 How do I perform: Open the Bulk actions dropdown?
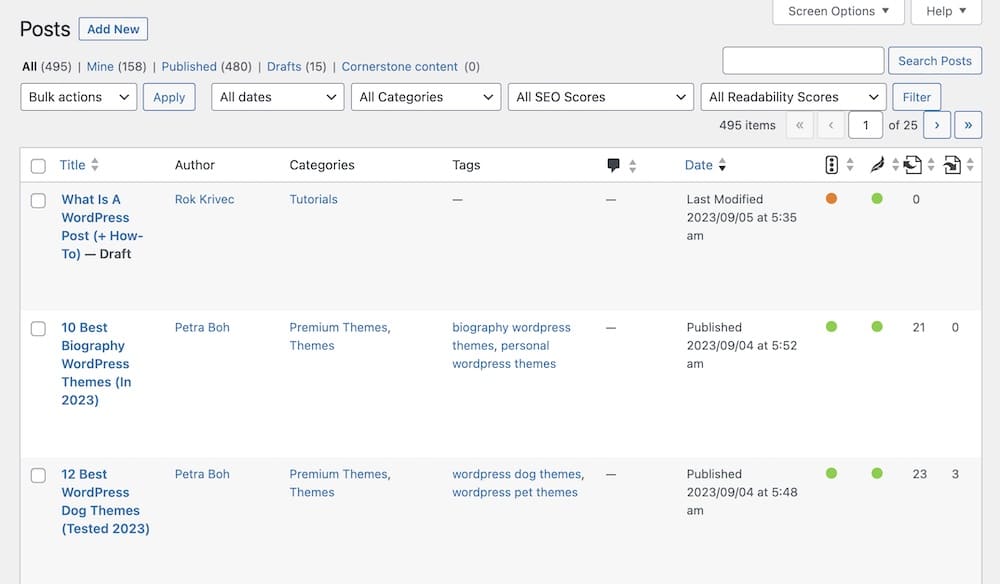pos(78,97)
